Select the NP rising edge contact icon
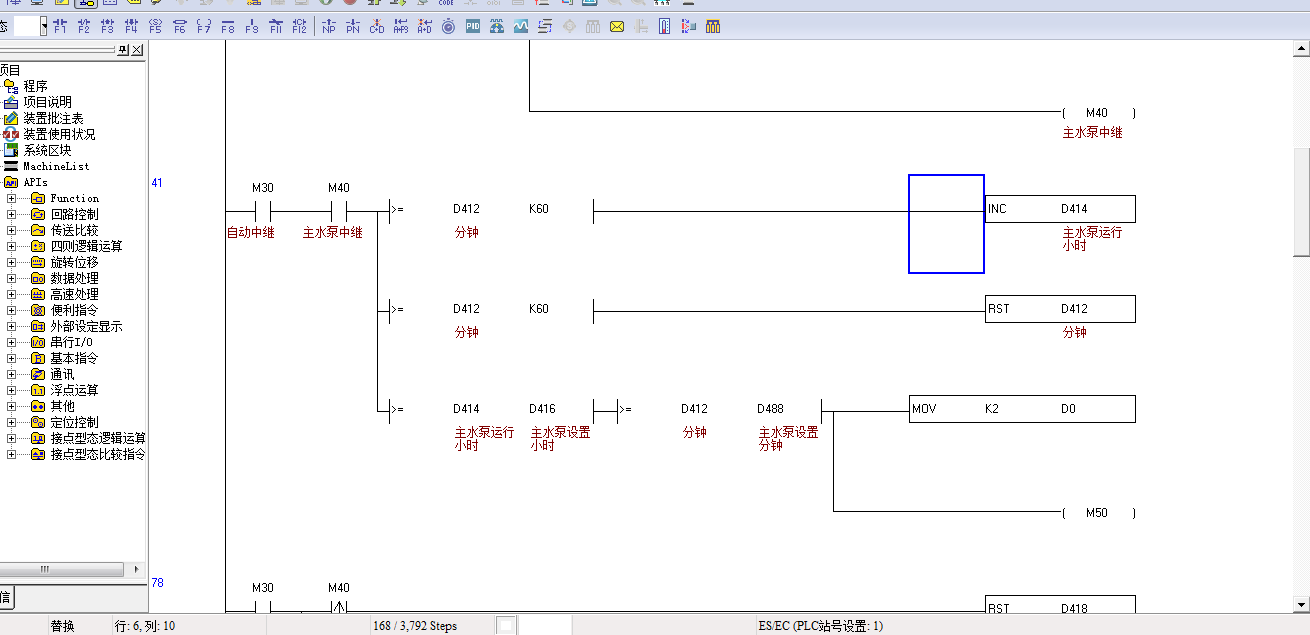 329,27
